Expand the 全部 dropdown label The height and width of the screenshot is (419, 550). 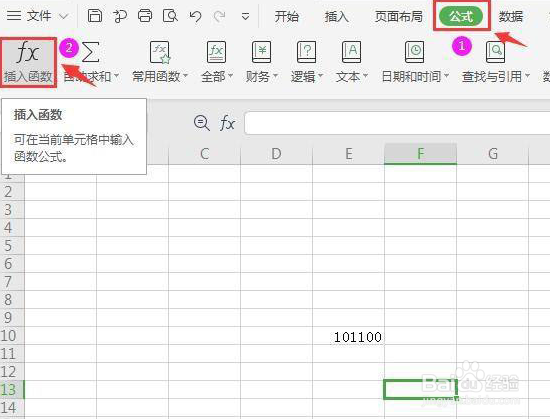(216, 76)
